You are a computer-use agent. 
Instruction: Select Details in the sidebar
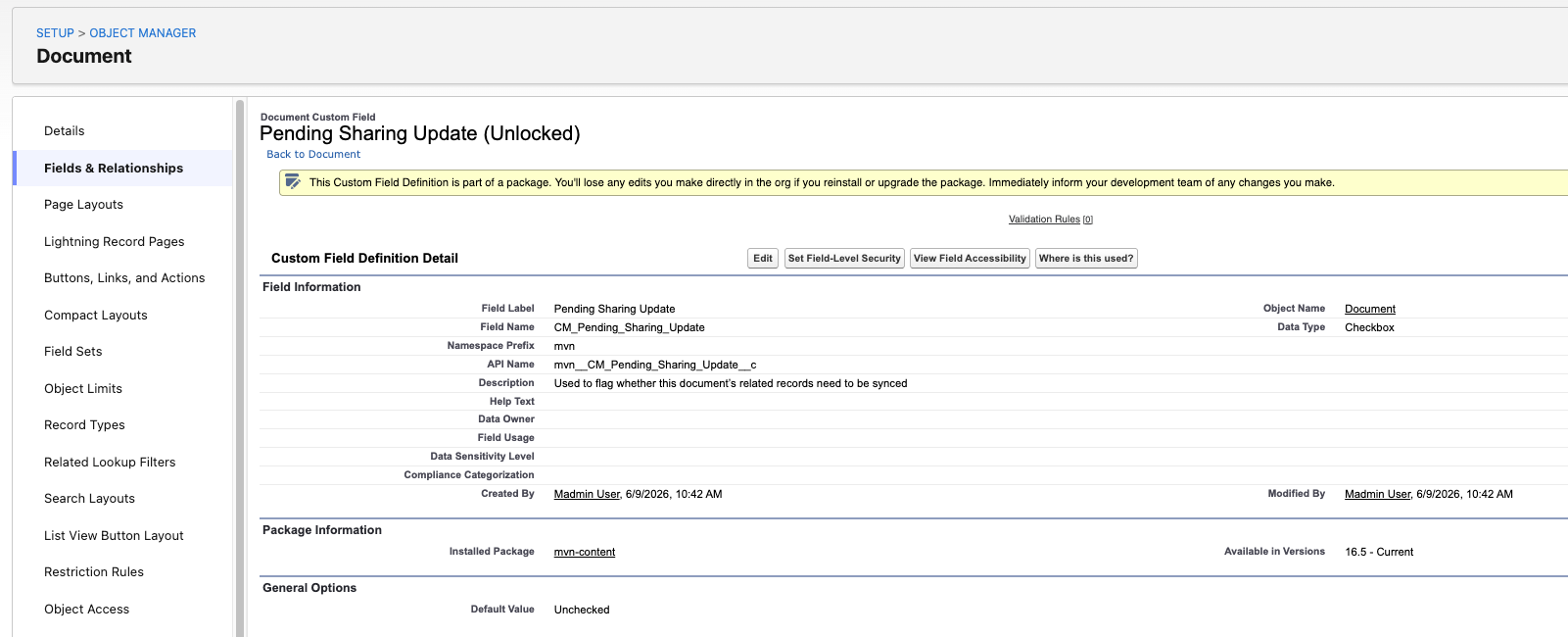tap(65, 131)
